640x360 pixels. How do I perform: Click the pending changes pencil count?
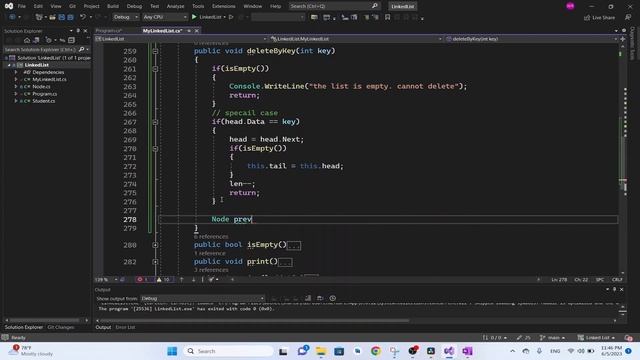click(x=524, y=338)
